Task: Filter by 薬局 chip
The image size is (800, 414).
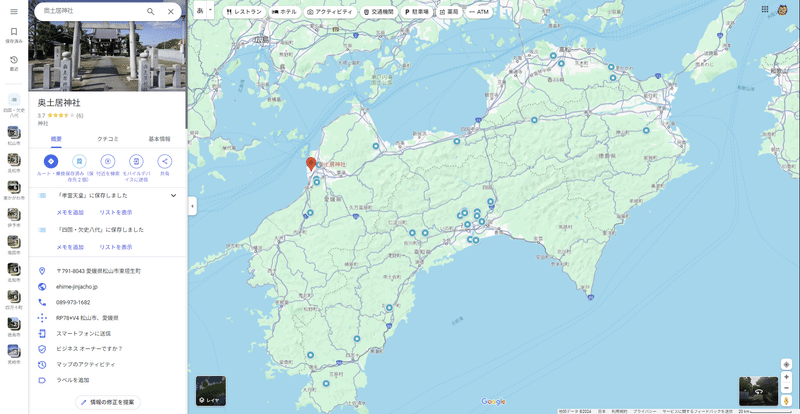Action: 449,11
